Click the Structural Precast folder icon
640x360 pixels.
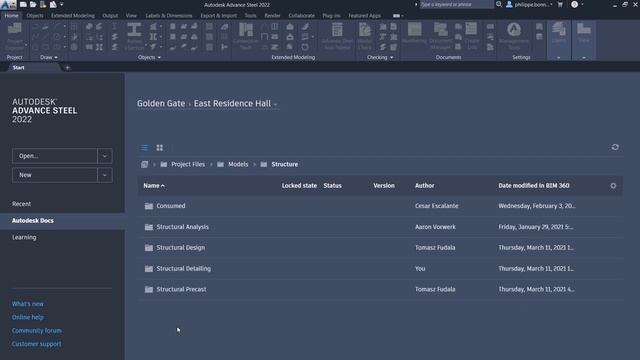tap(149, 289)
